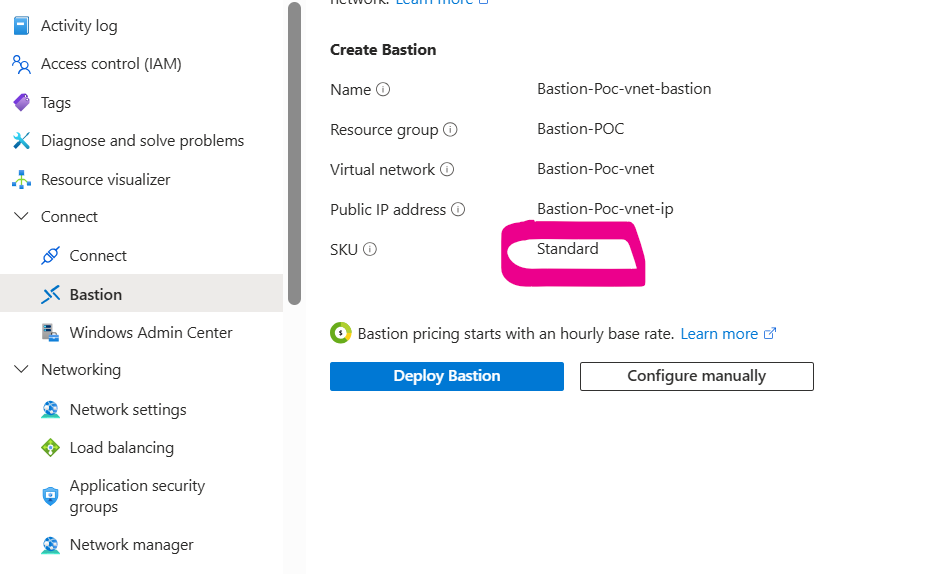
Task: Click the Load balancing diamond icon
Action: [50, 448]
